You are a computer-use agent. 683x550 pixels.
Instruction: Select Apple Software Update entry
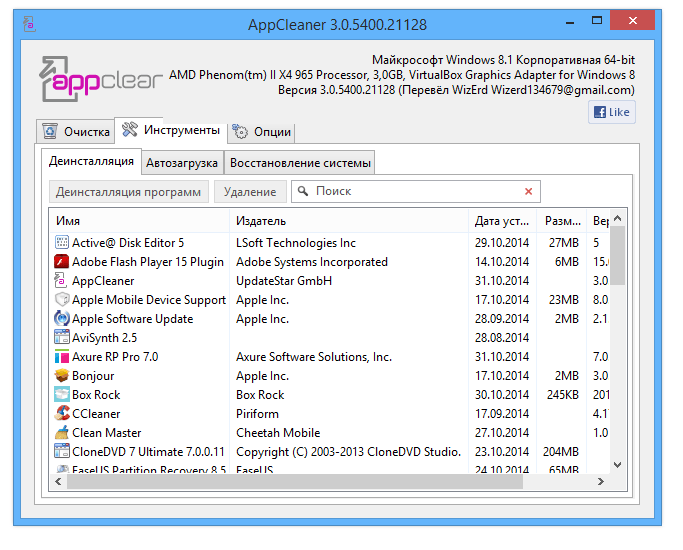click(x=132, y=319)
